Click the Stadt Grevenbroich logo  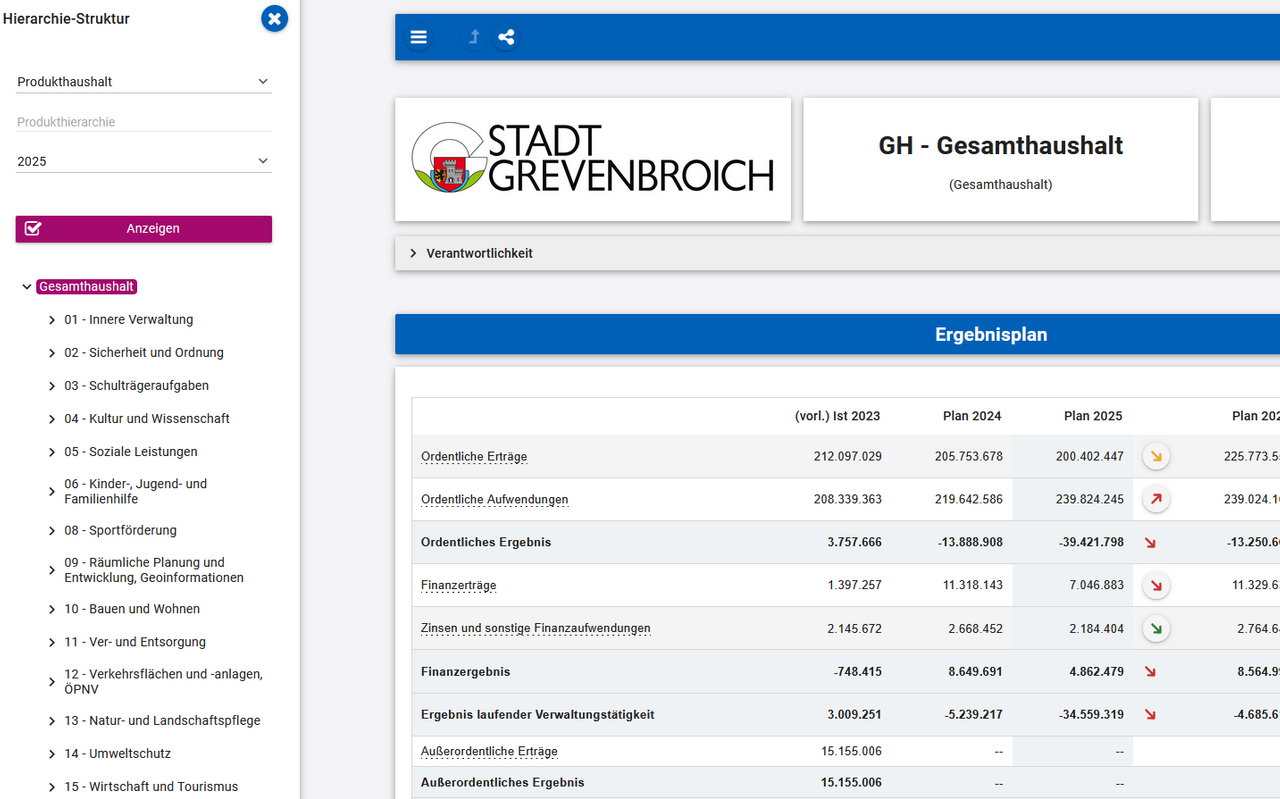(592, 159)
